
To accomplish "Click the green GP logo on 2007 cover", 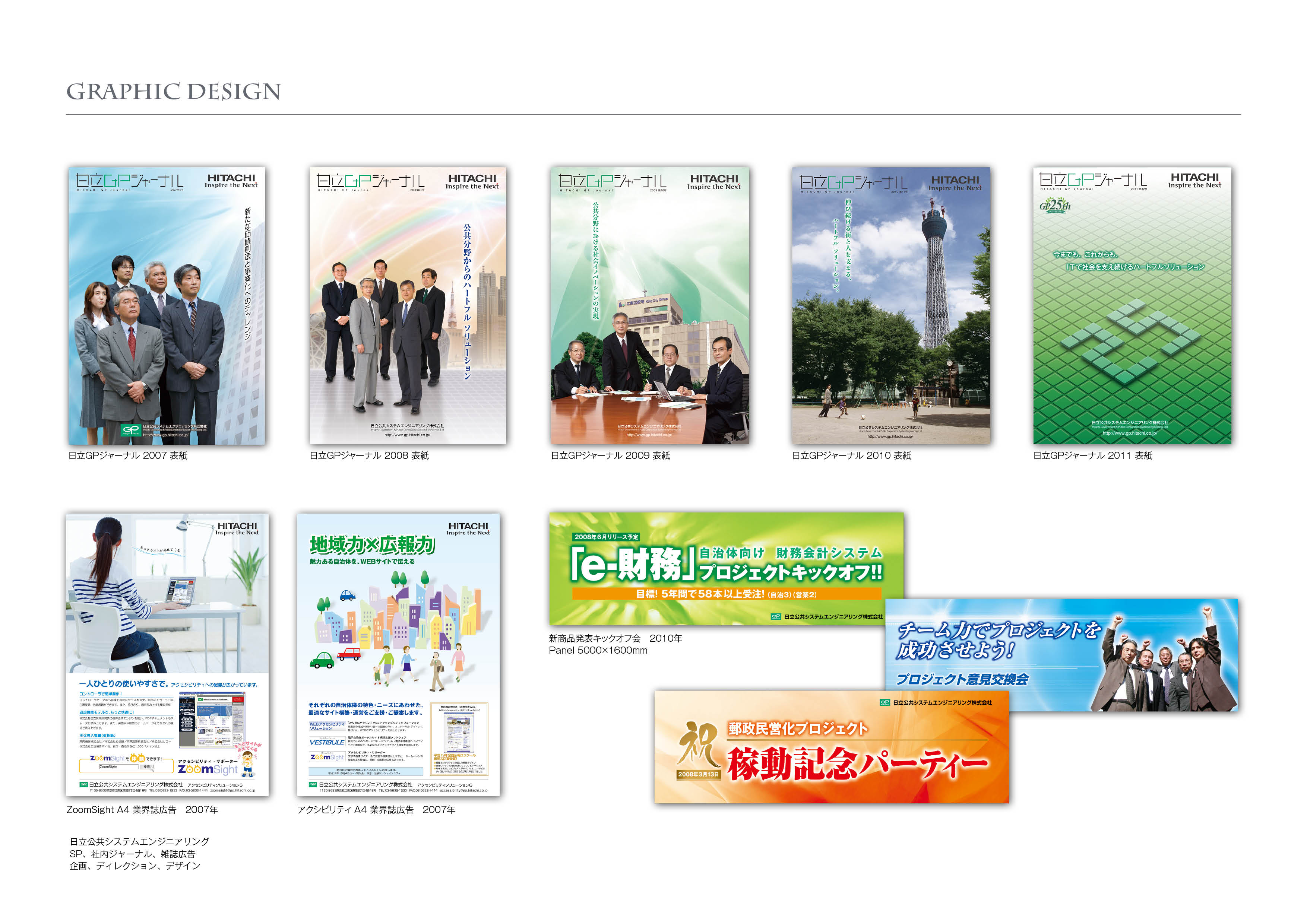I will 130,429.
